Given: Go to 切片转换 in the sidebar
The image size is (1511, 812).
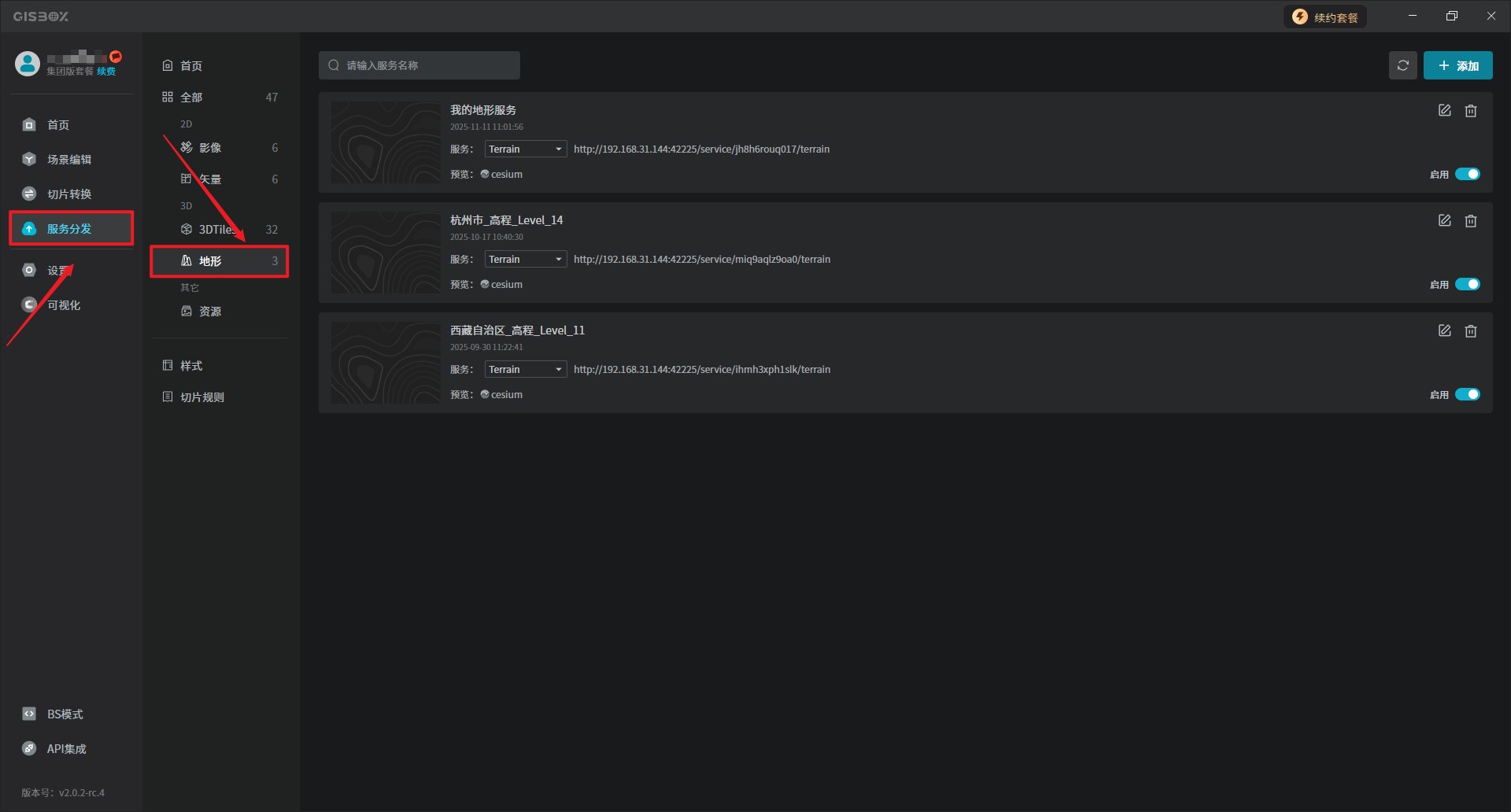Looking at the screenshot, I should 68,194.
